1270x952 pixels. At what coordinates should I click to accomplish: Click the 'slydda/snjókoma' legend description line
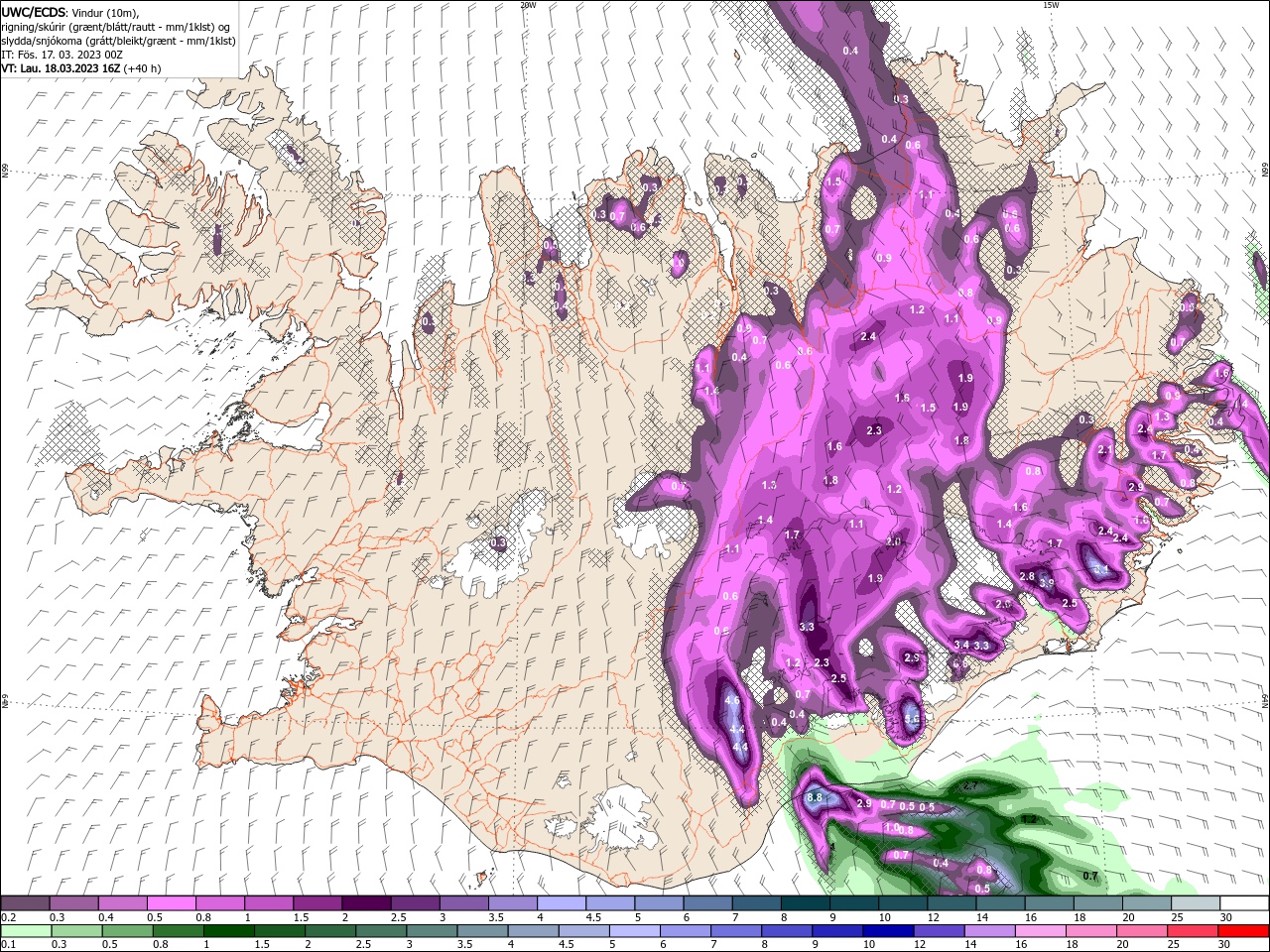point(118,41)
